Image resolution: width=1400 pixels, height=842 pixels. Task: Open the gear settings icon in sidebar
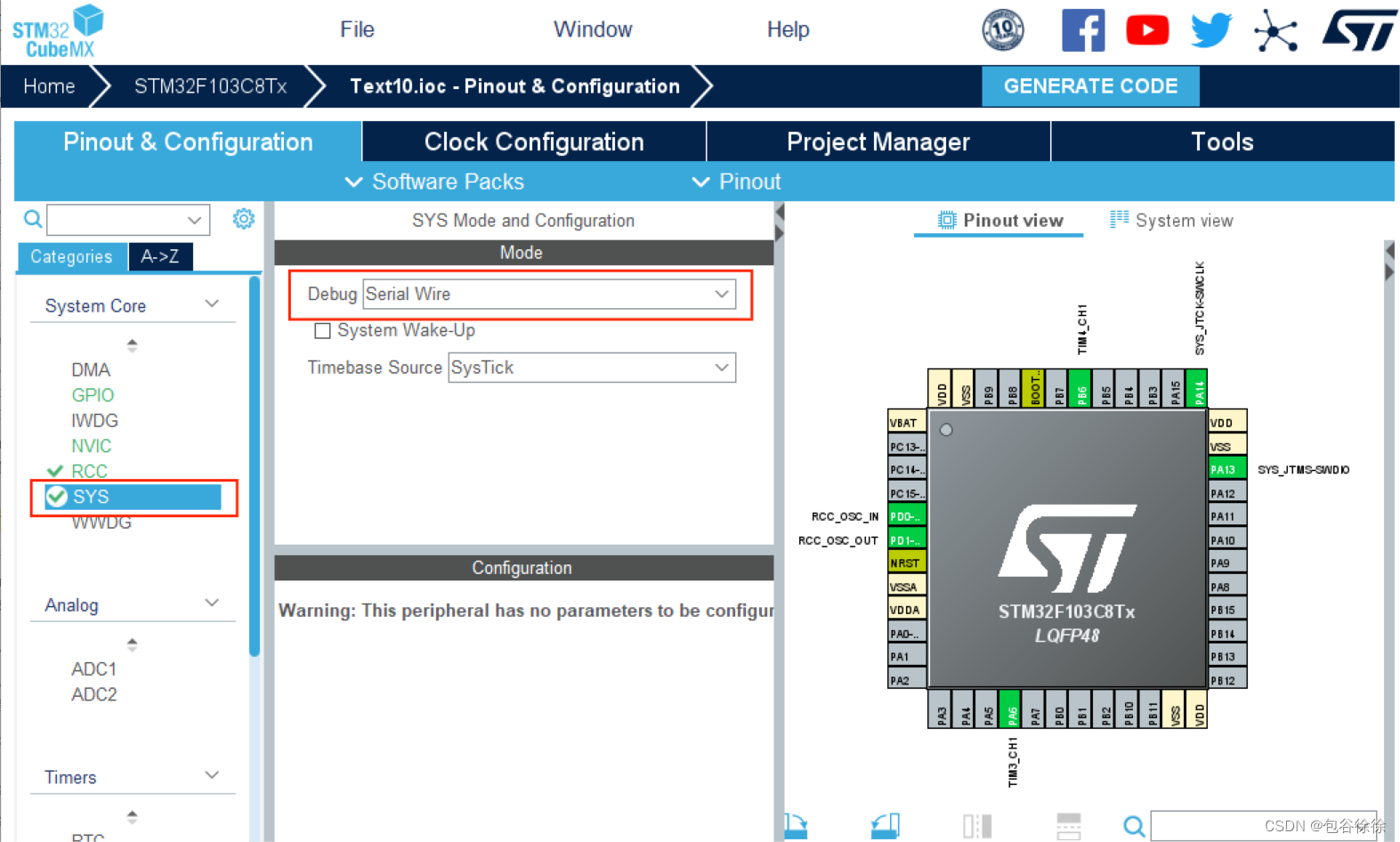(x=243, y=219)
